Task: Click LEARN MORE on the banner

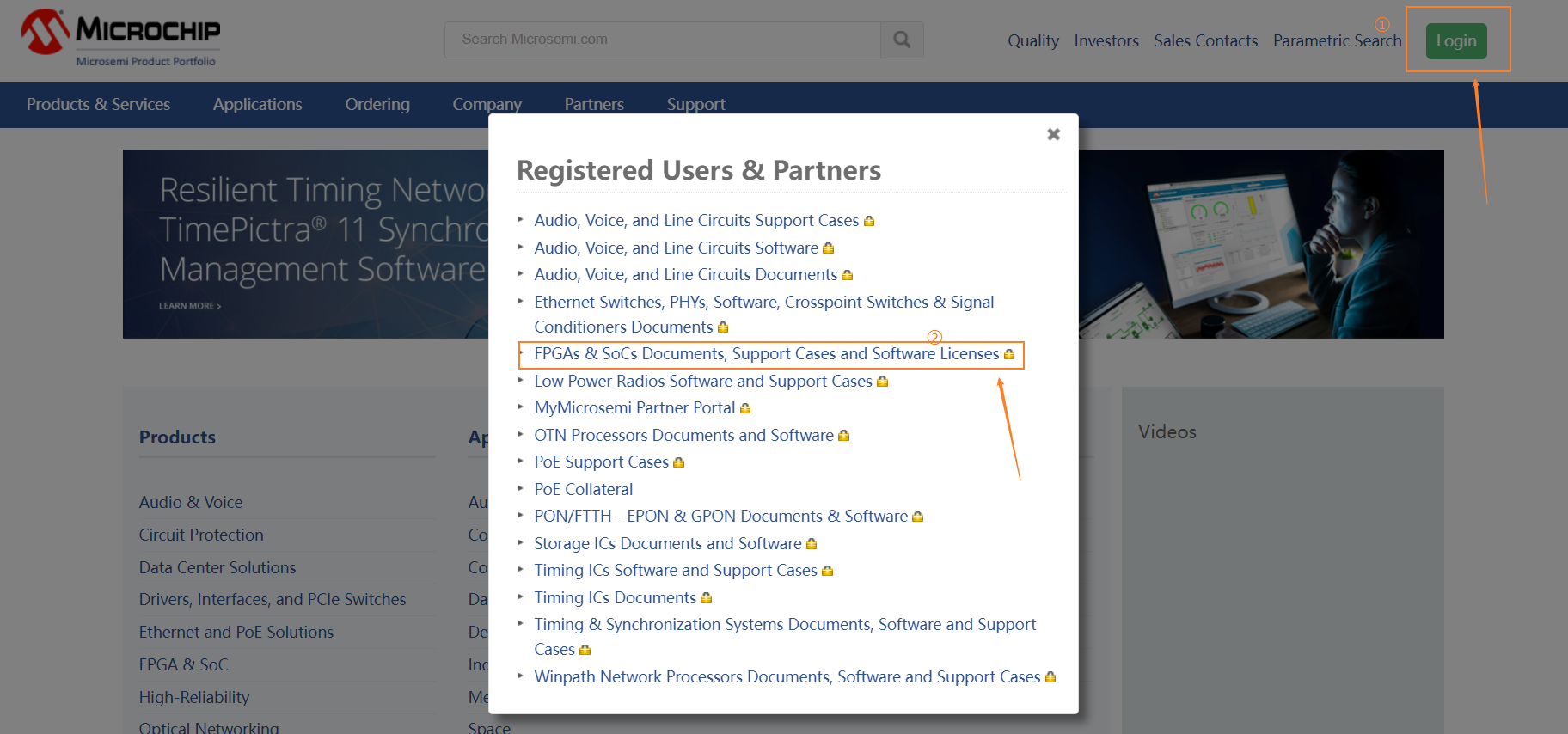Action: [190, 306]
